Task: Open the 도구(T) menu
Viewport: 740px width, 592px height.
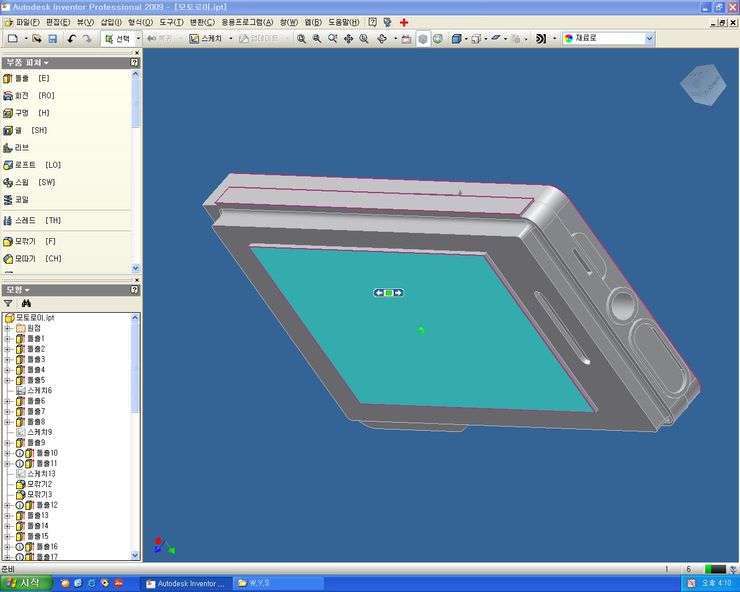Action: (171, 21)
